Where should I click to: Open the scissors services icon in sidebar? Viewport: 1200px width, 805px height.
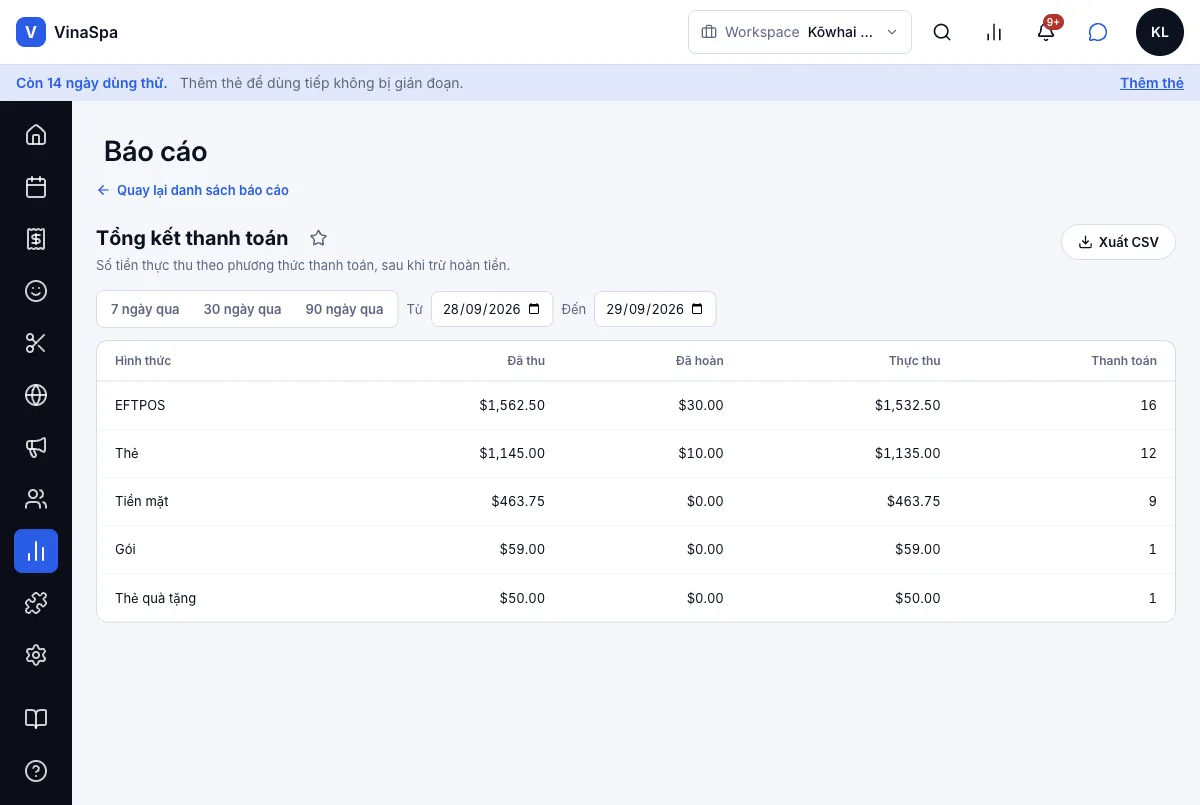coord(36,343)
